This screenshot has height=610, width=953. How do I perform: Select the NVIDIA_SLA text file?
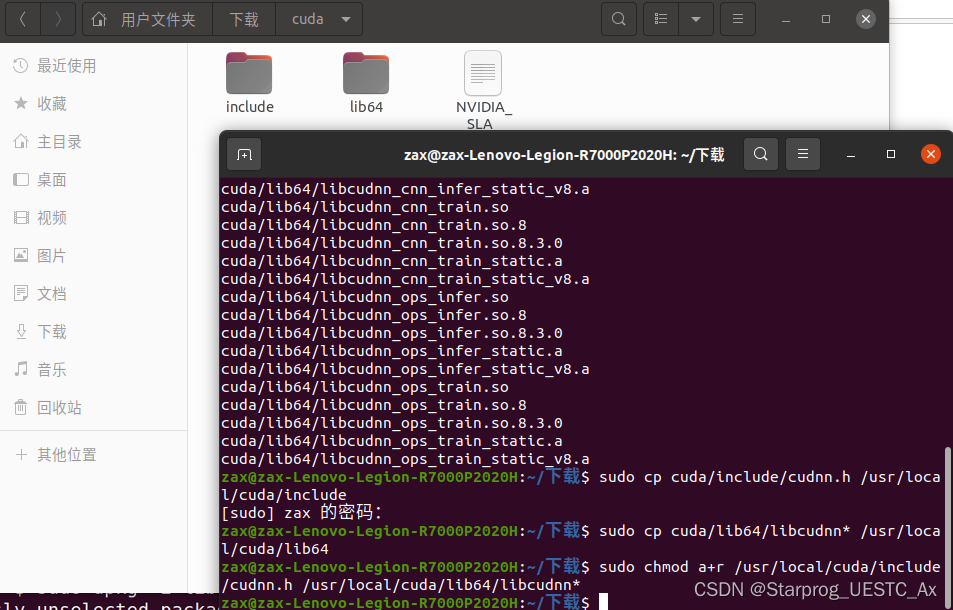pos(483,91)
